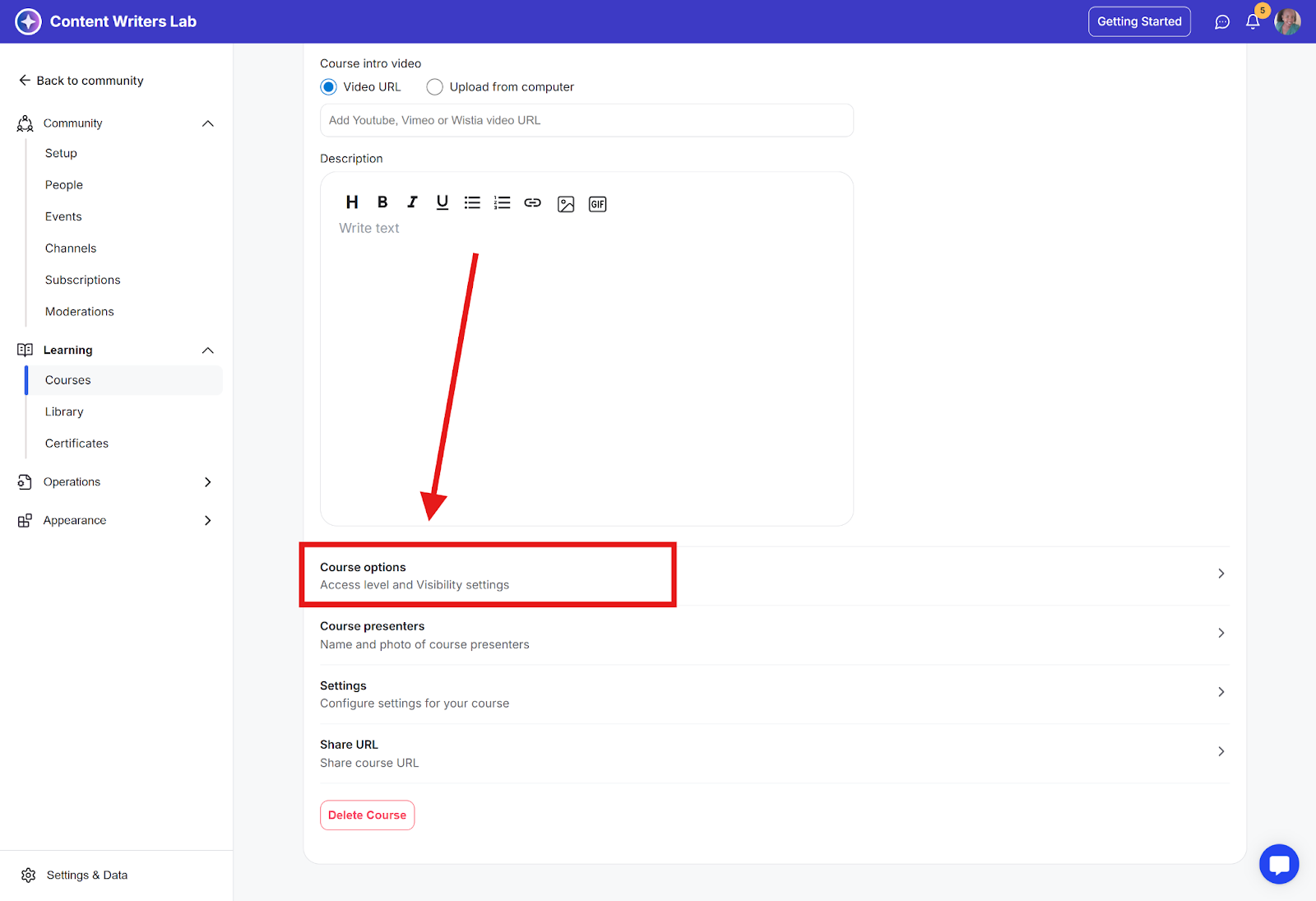This screenshot has height=901, width=1316.
Task: Click the Delete Course button
Action: 367,815
